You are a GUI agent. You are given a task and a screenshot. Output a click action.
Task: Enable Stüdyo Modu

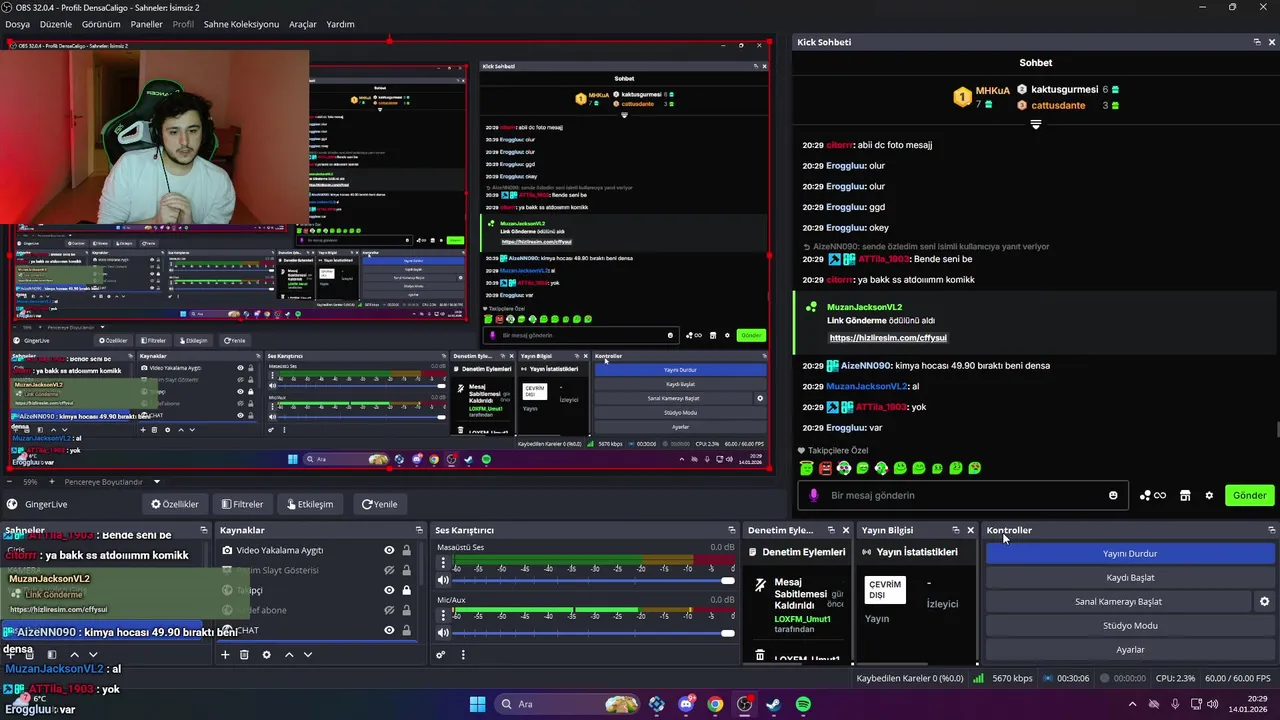(1130, 626)
